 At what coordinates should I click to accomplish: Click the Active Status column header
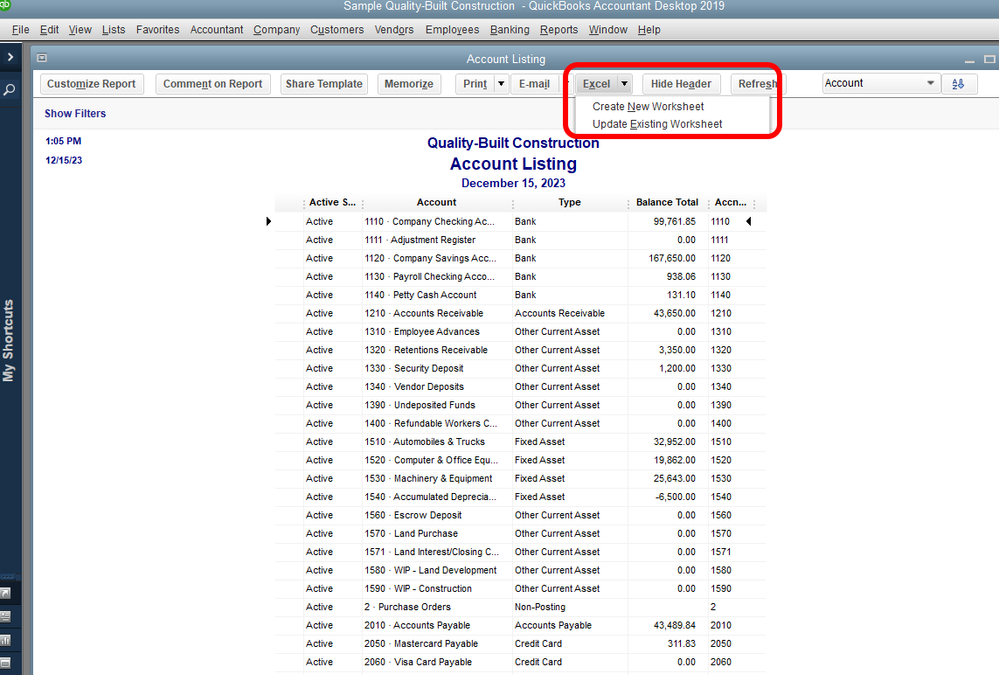point(333,202)
